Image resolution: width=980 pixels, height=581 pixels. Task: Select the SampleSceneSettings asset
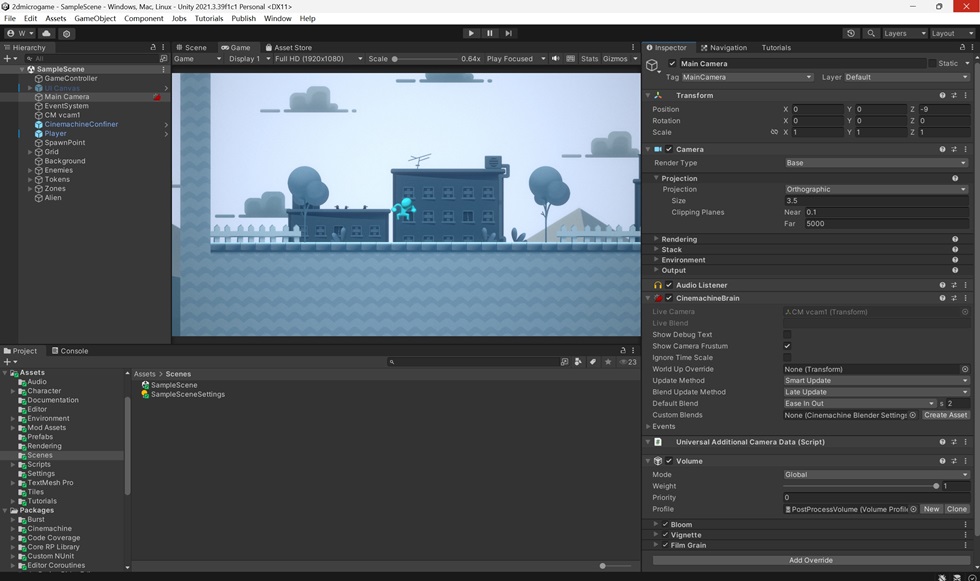(x=188, y=394)
